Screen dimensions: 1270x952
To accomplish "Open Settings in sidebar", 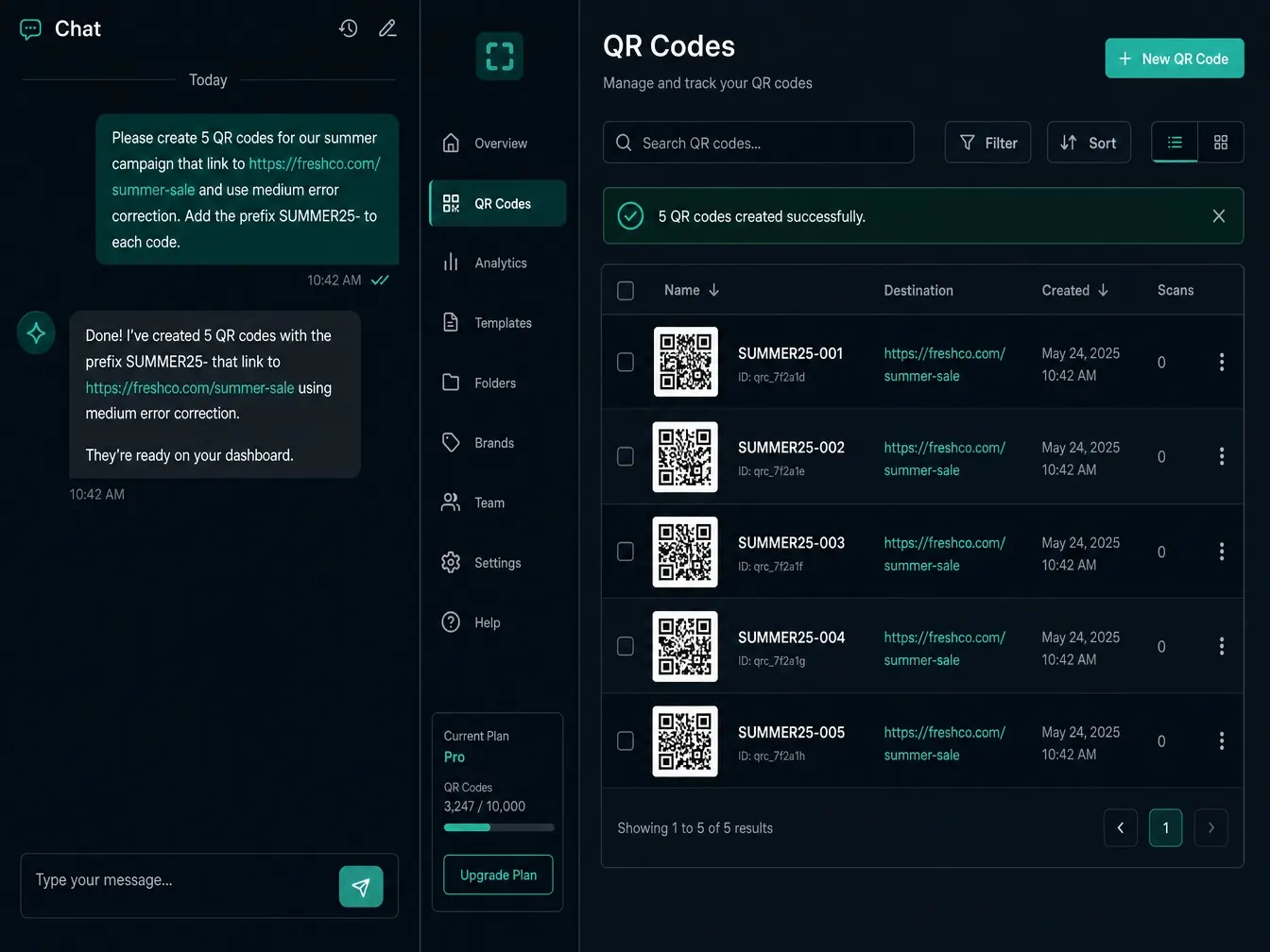I will point(498,563).
